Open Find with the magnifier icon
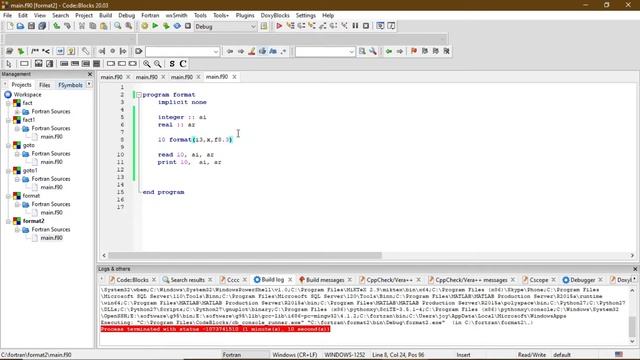 coord(118,26)
